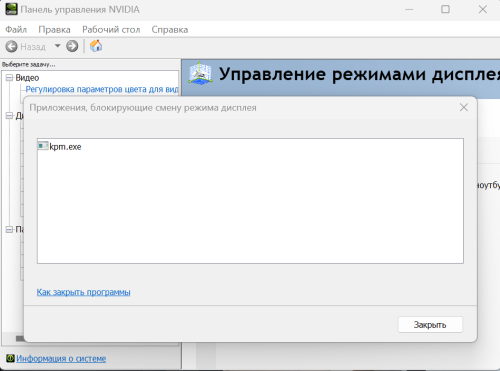Close the blocking applications dialog with X
This screenshot has height=371, width=500.
click(464, 107)
